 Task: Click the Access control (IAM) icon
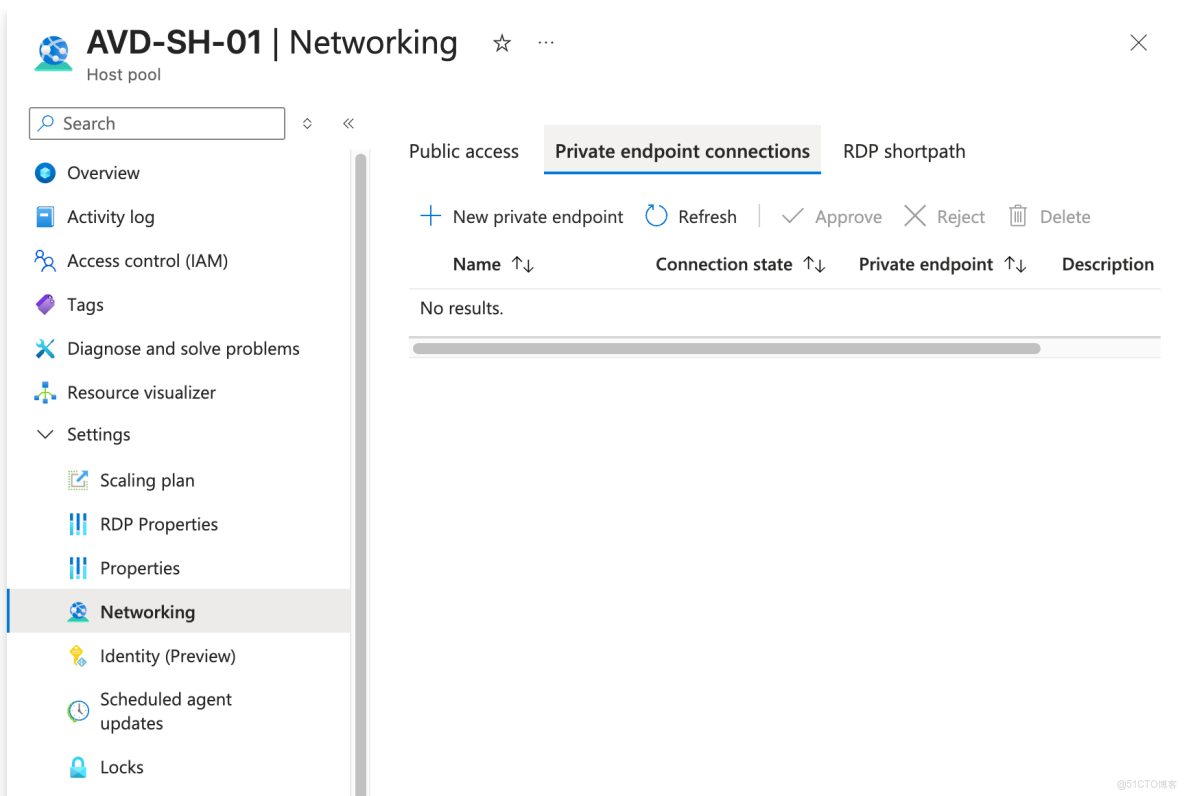[x=44, y=260]
